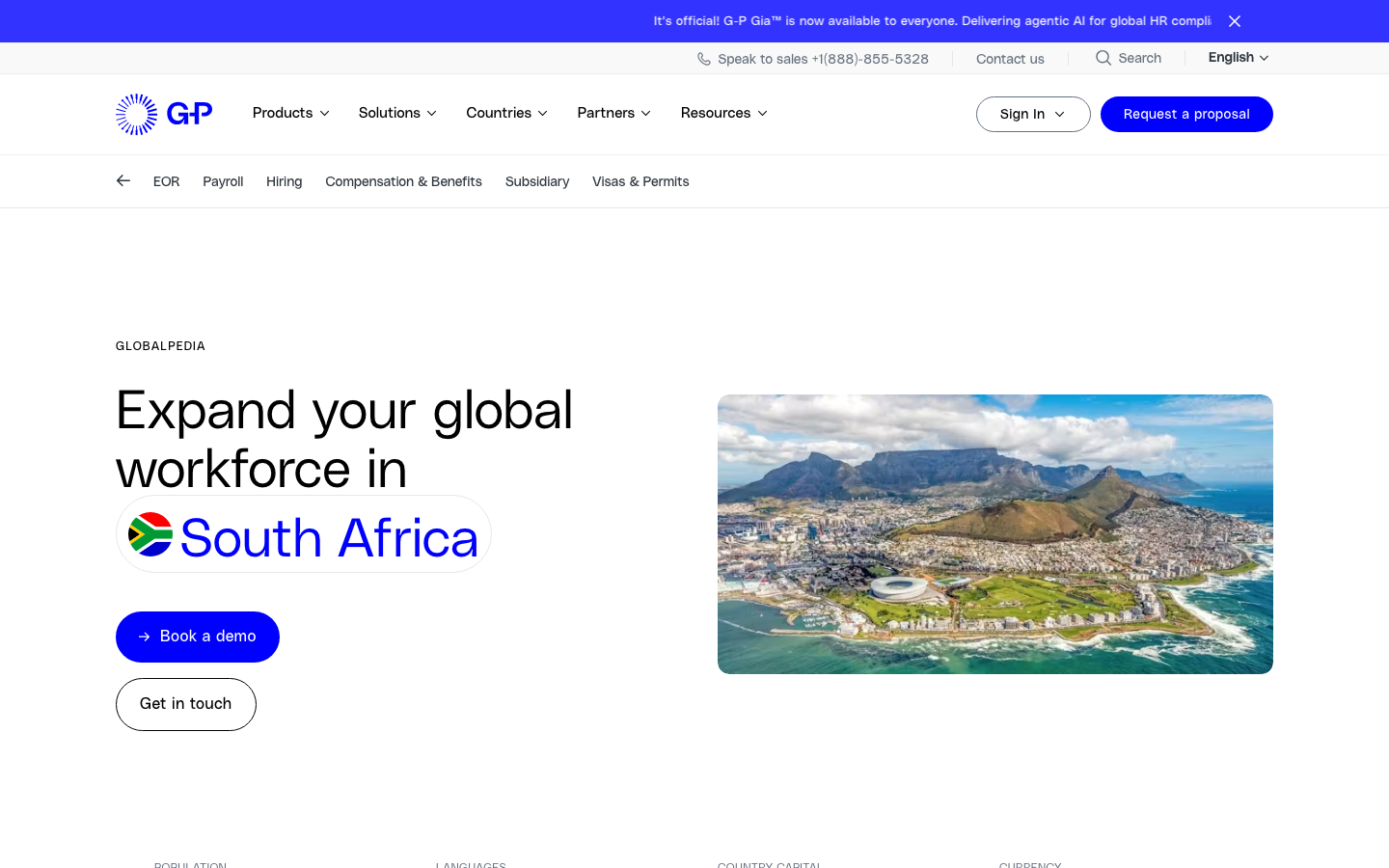Click the Cape Town aerial photo
This screenshot has width=1389, height=868.
click(995, 534)
